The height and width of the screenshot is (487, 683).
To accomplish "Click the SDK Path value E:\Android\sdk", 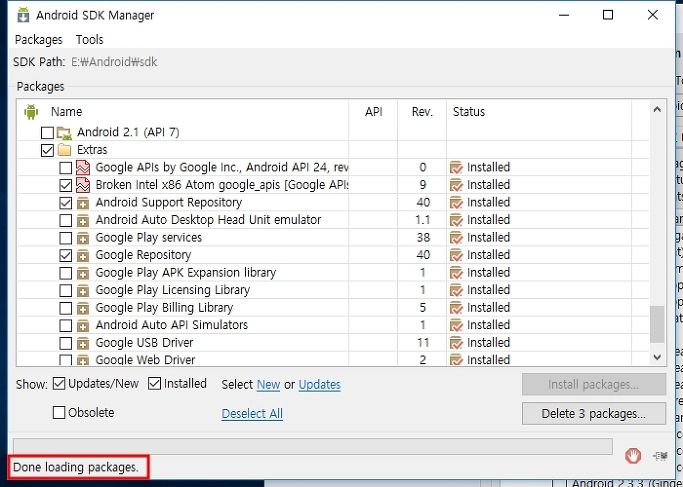I will coord(114,62).
